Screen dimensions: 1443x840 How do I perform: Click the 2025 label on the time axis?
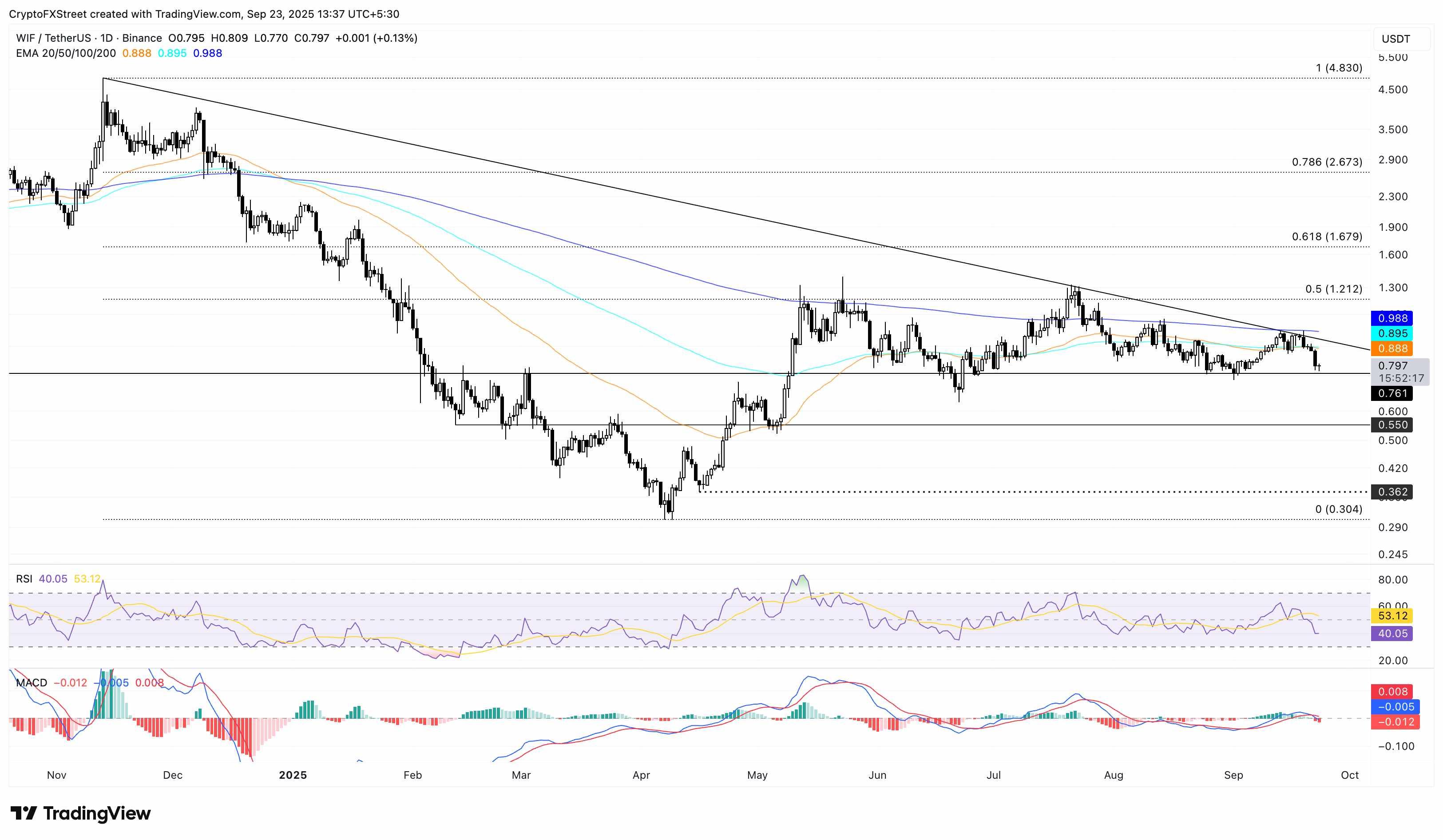[294, 775]
